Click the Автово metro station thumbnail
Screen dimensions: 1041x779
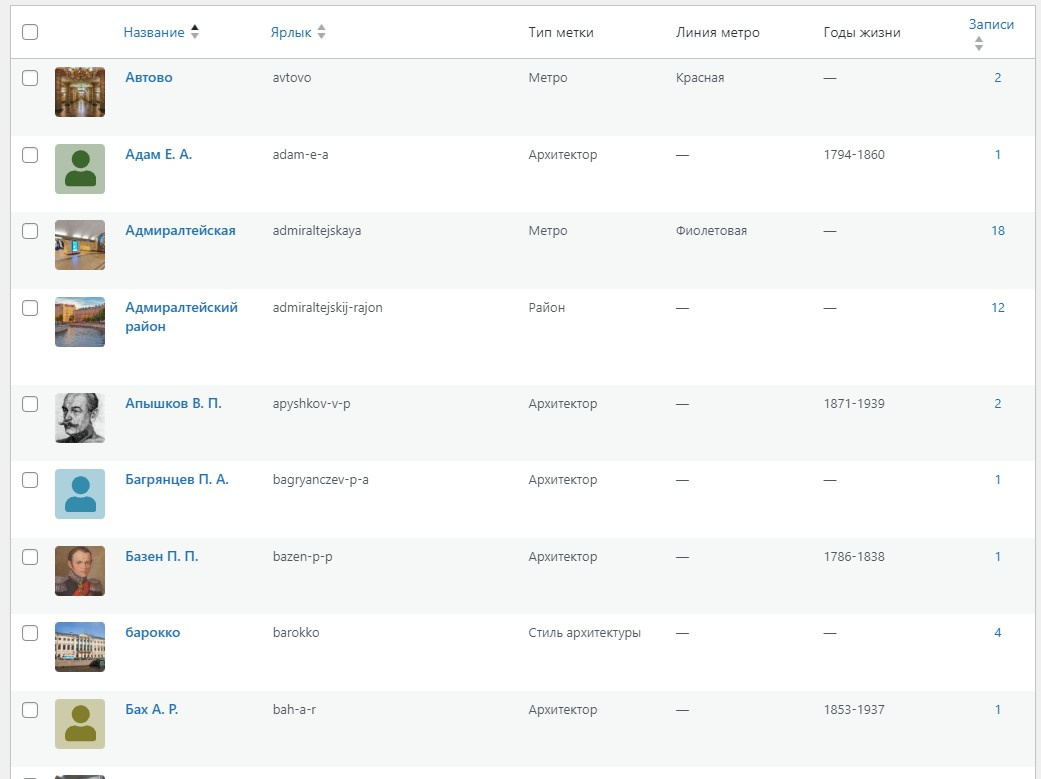pos(80,92)
